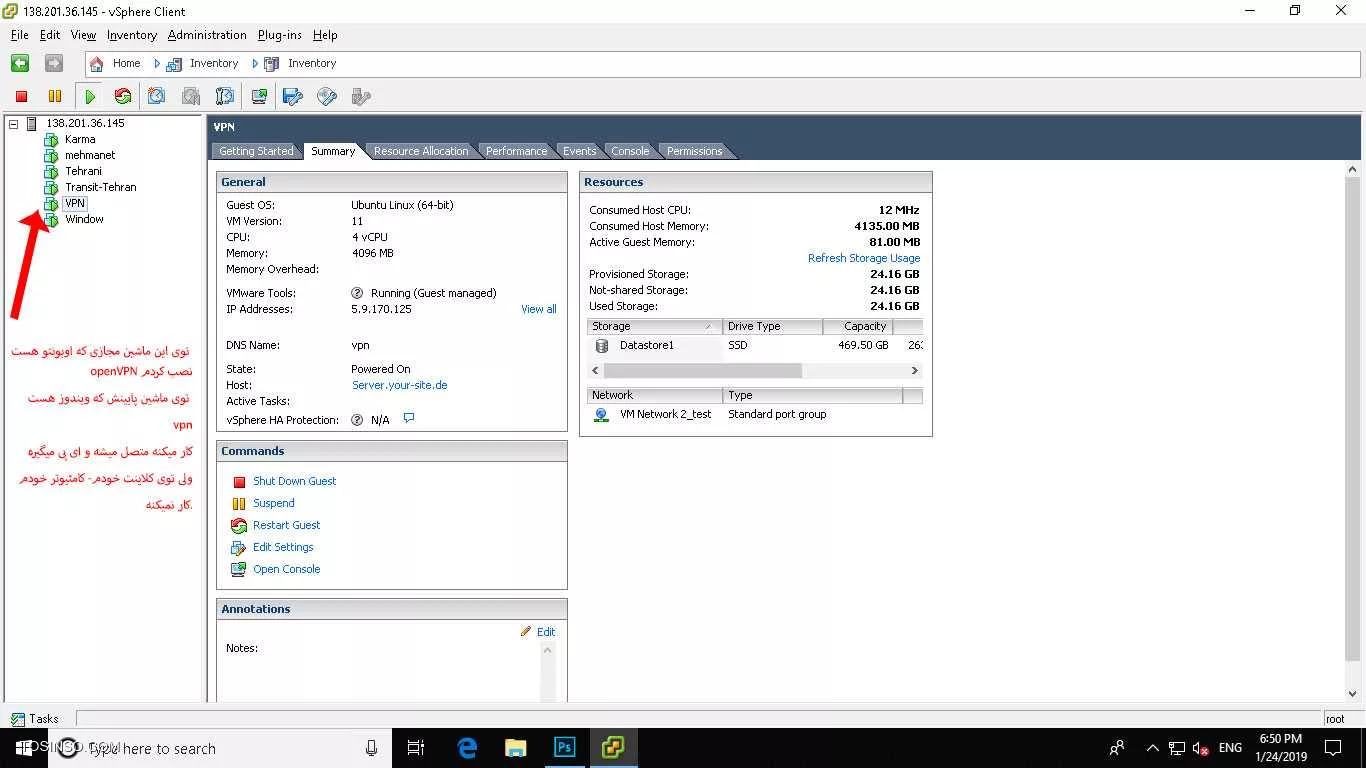Image resolution: width=1366 pixels, height=768 pixels.
Task: Collapse the 138.201.36.145 host tree node
Action: pyautogui.click(x=14, y=123)
